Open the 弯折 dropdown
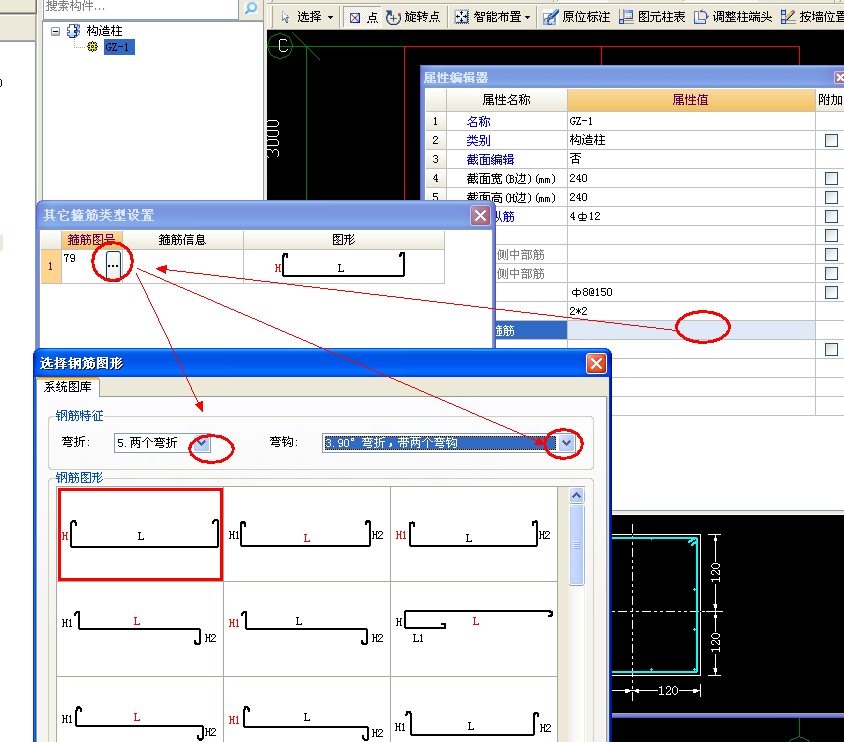Viewport: 844px width, 742px height. point(201,443)
